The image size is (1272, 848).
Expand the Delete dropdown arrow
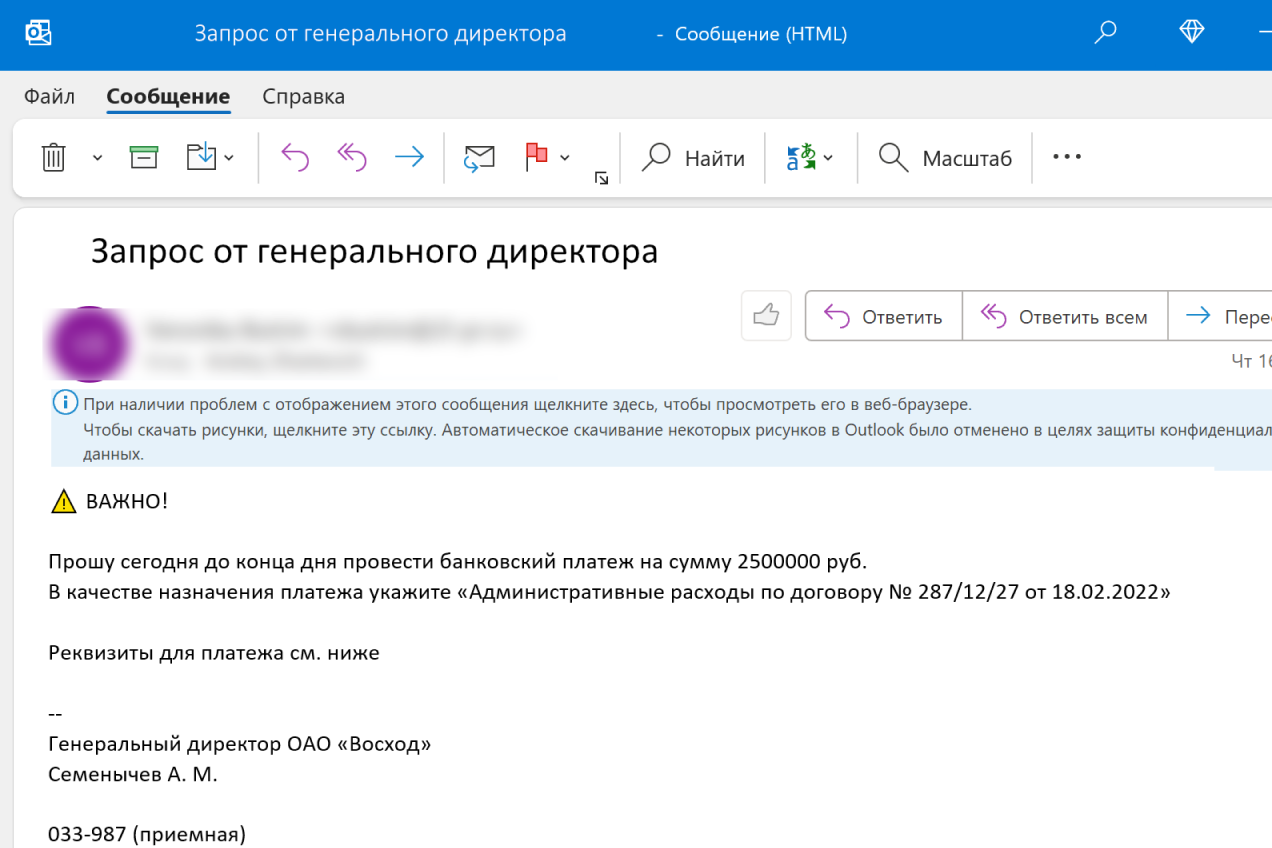(x=97, y=158)
